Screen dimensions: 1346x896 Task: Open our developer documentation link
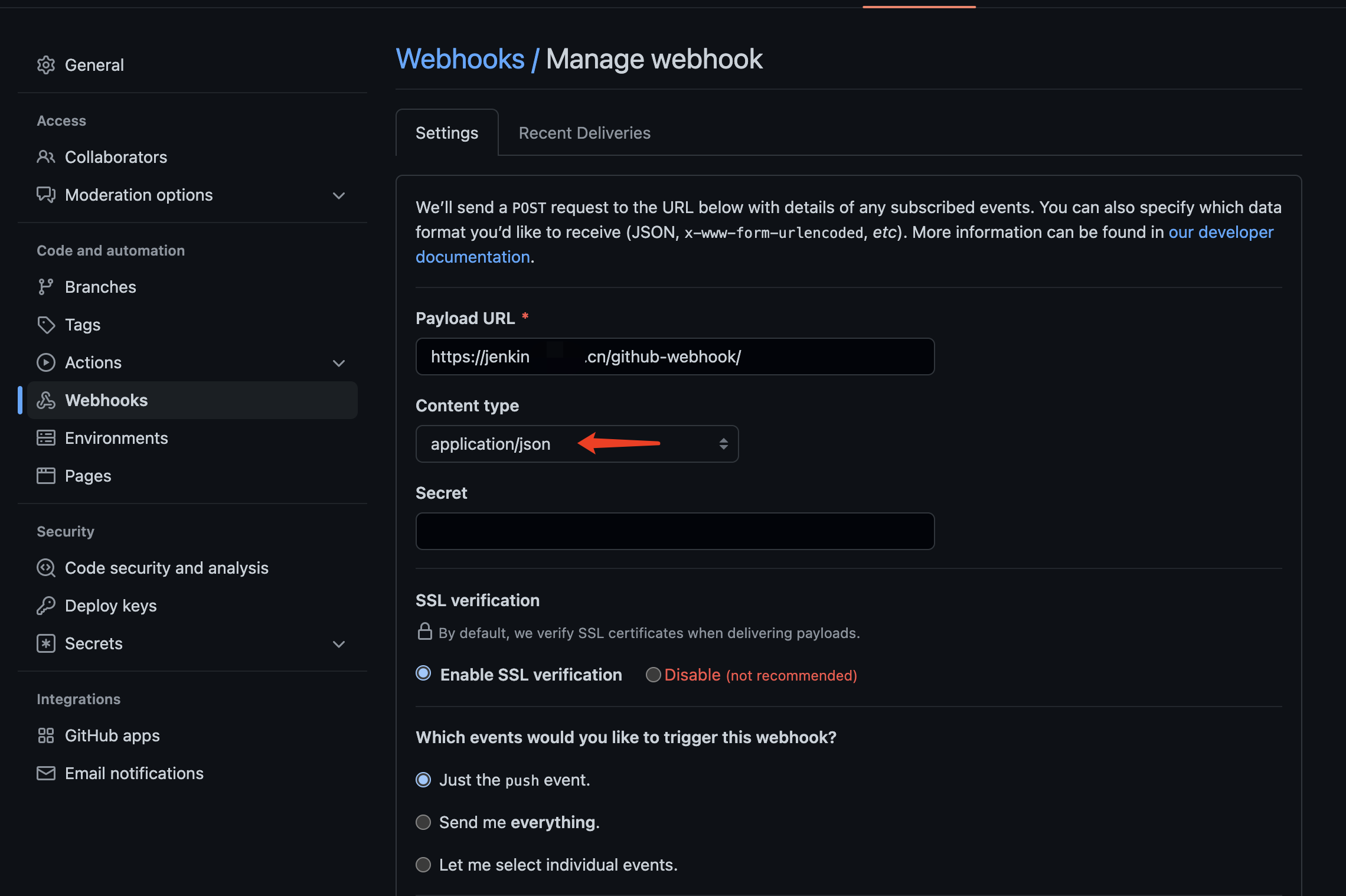pyautogui.click(x=1221, y=232)
